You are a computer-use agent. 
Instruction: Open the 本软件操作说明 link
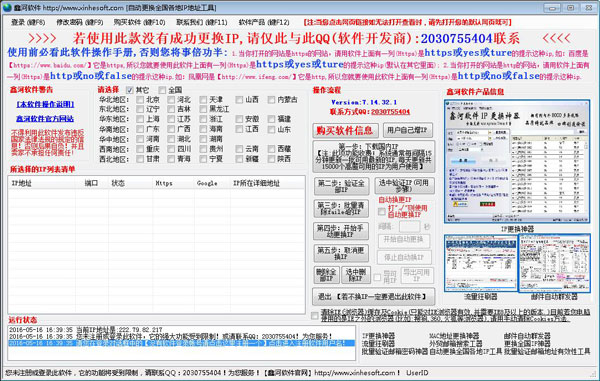tap(45, 104)
